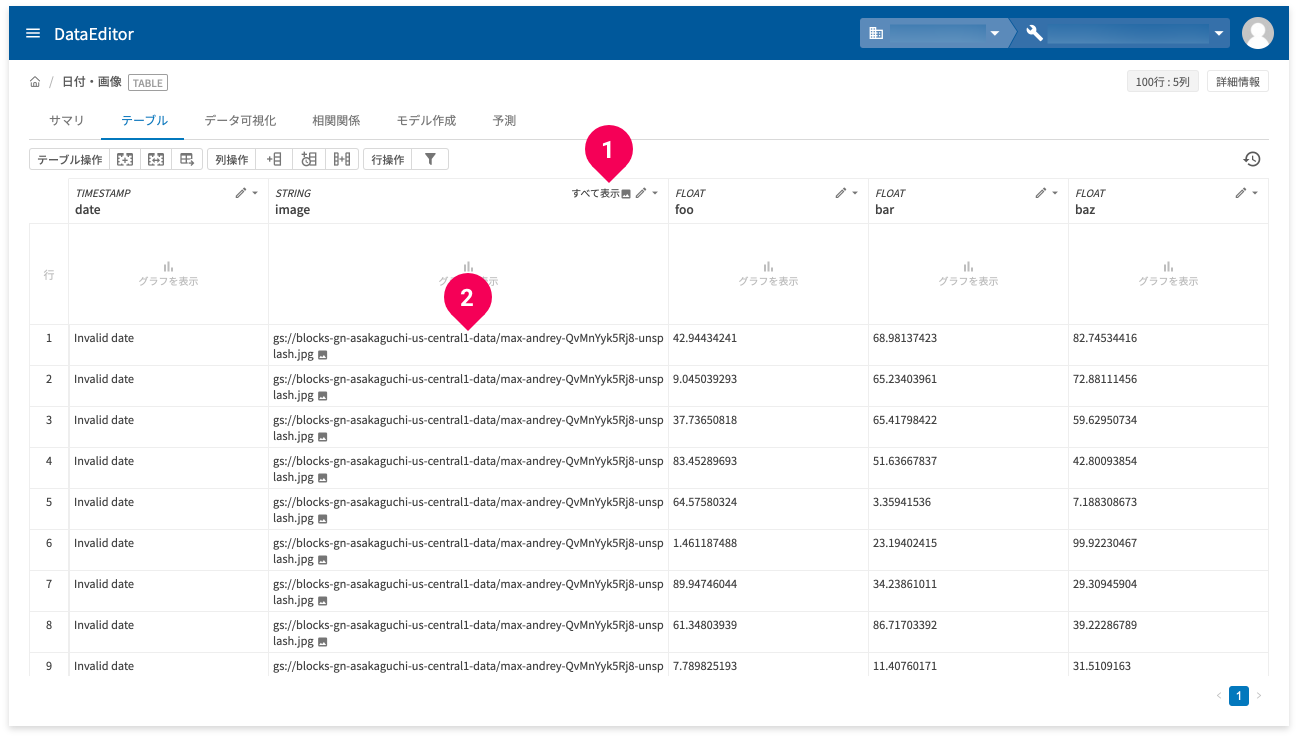Click the add column icon

(x=273, y=159)
